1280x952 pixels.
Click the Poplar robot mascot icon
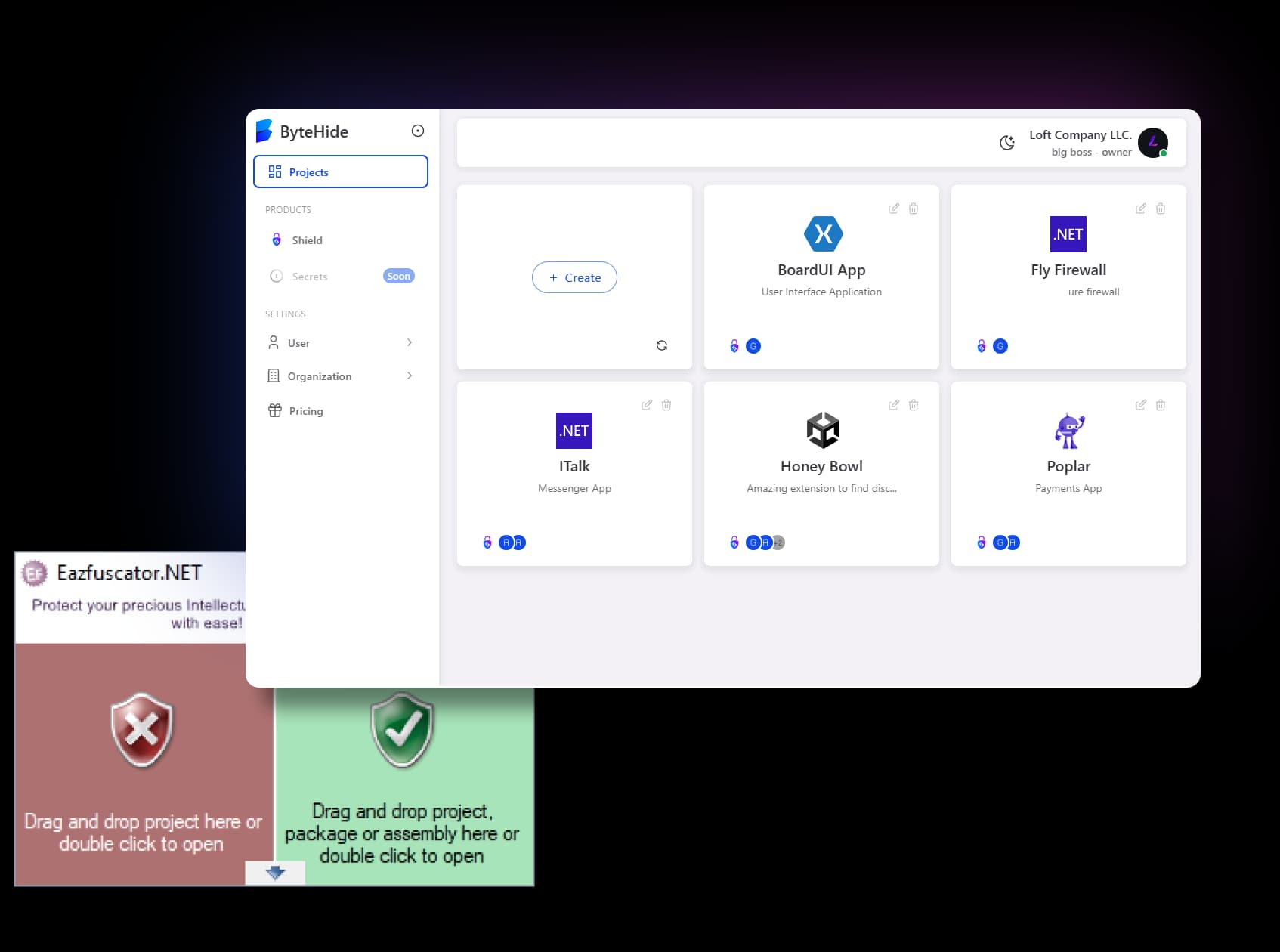point(1069,431)
